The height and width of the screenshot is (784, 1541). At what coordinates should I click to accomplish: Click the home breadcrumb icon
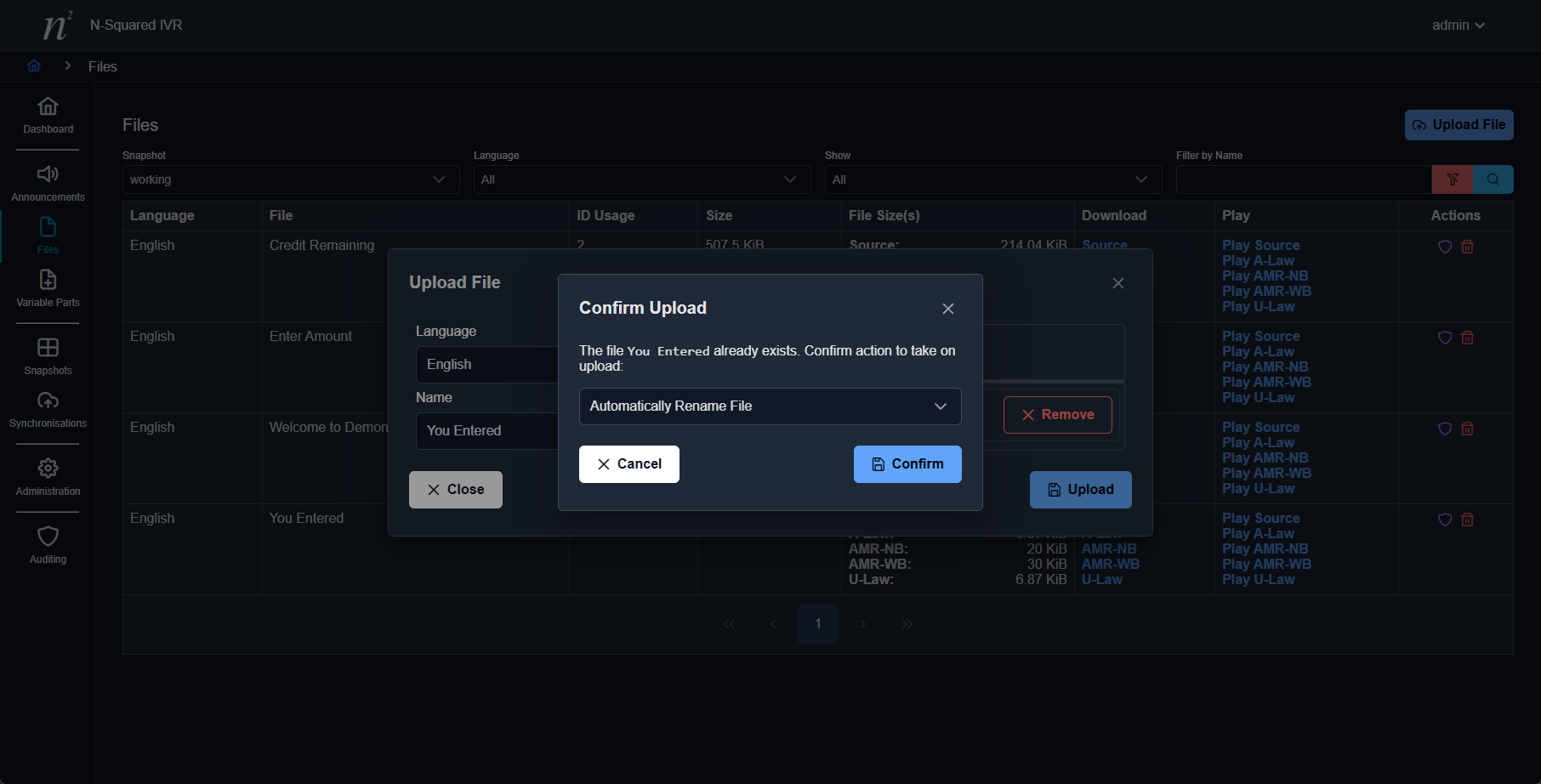34,66
